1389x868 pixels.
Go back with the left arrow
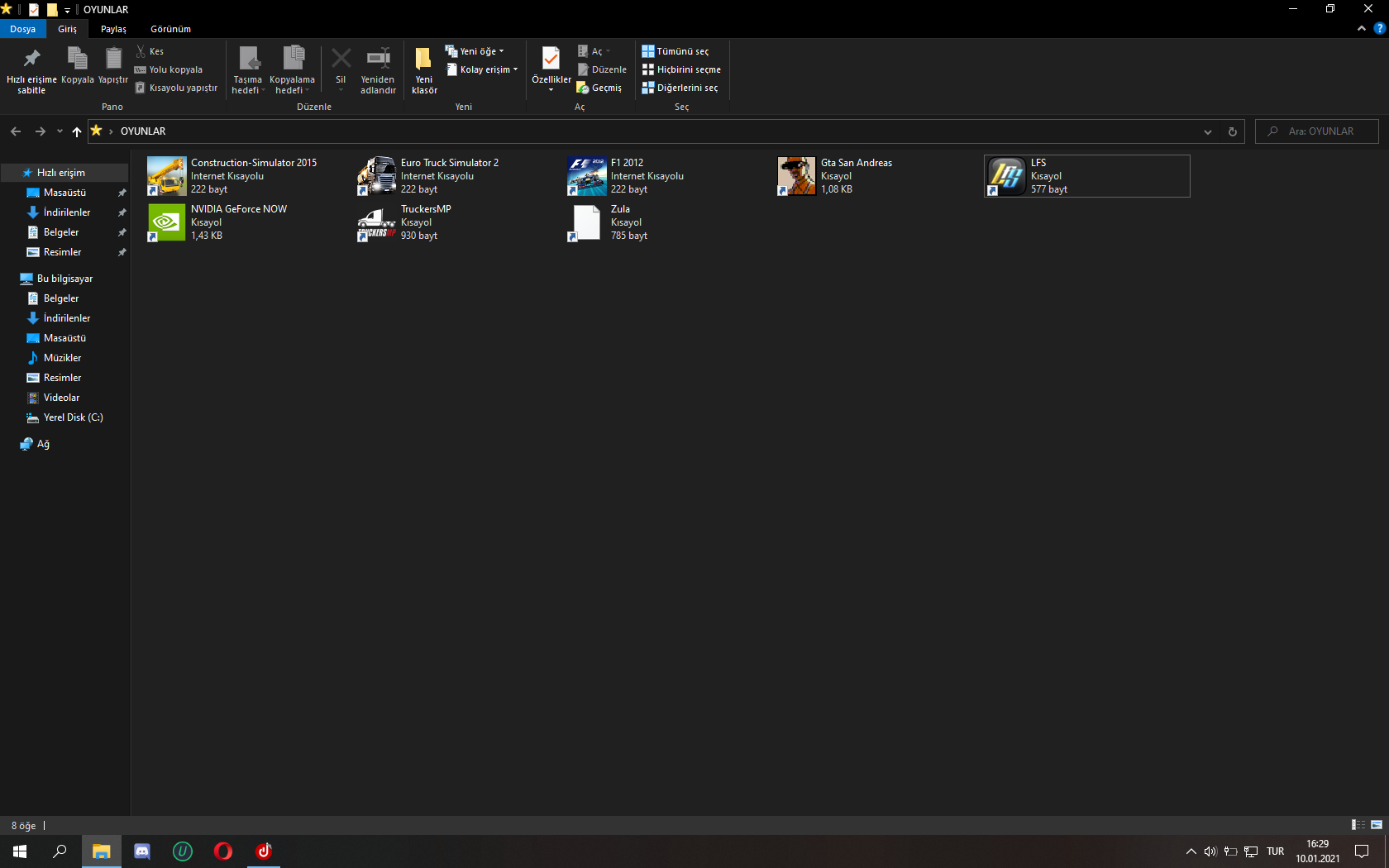click(16, 131)
